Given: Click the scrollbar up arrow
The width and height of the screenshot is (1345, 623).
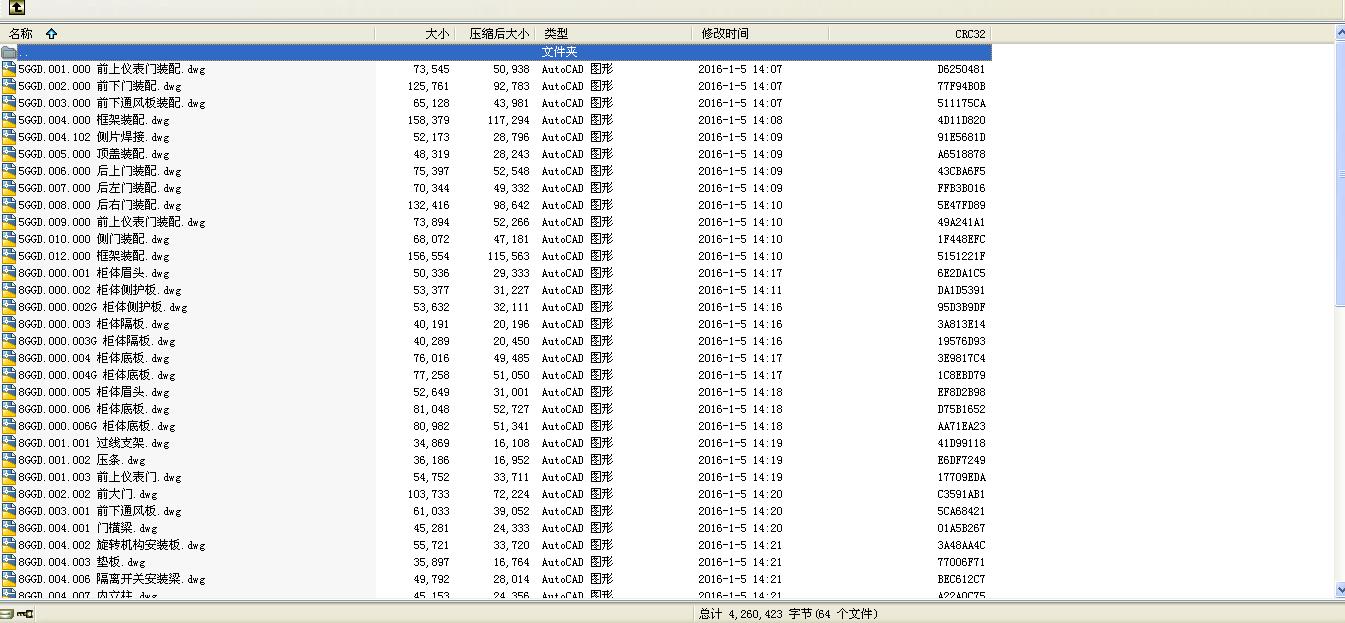Looking at the screenshot, I should 1340,33.
